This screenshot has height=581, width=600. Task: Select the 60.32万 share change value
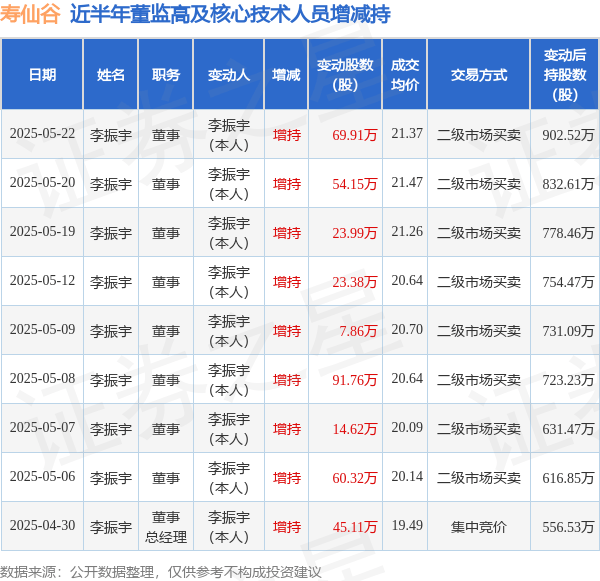tap(355, 478)
